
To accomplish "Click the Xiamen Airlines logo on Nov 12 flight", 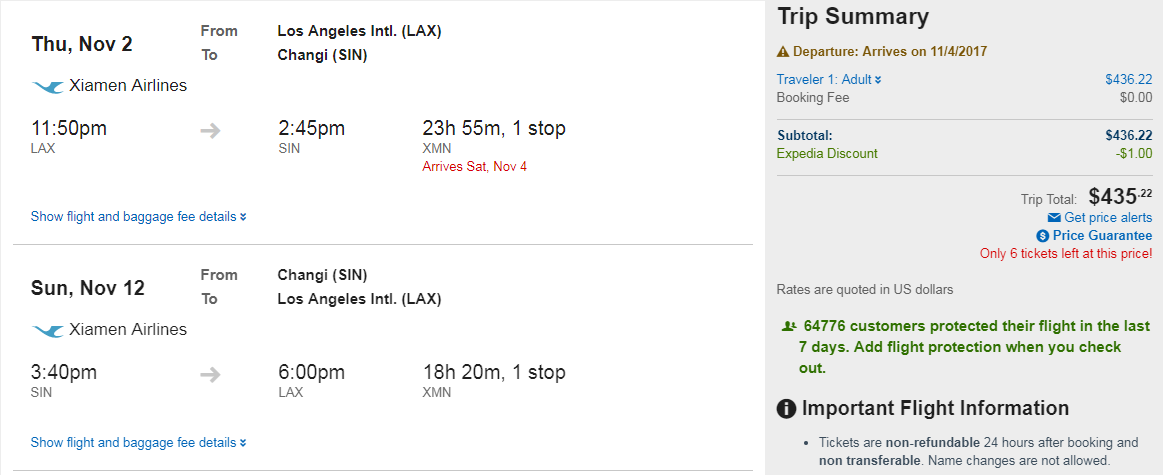I will point(47,330).
